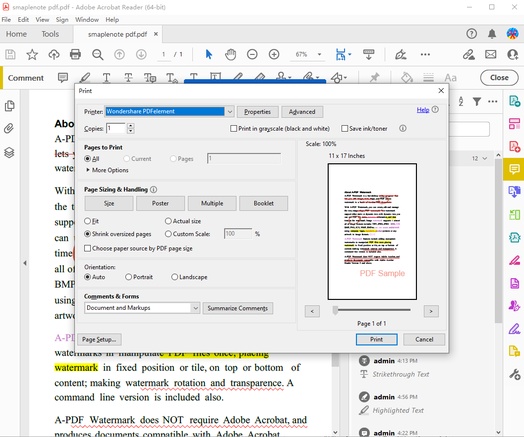Click the Page Setup button

(x=99, y=339)
